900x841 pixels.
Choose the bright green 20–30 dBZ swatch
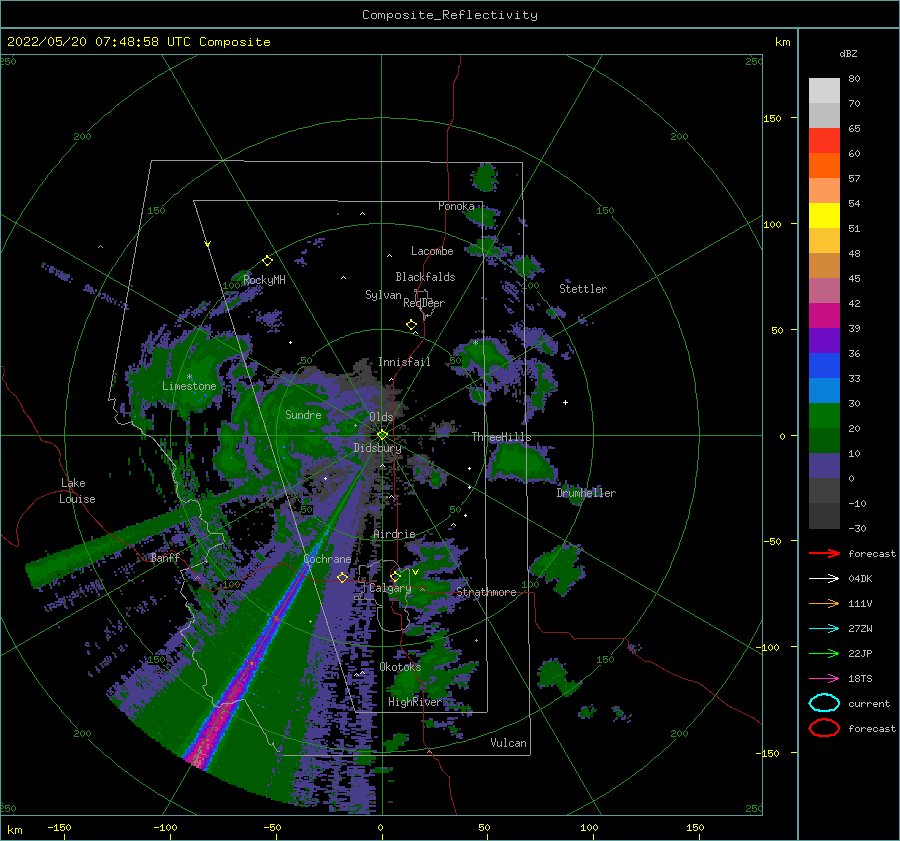coord(824,415)
